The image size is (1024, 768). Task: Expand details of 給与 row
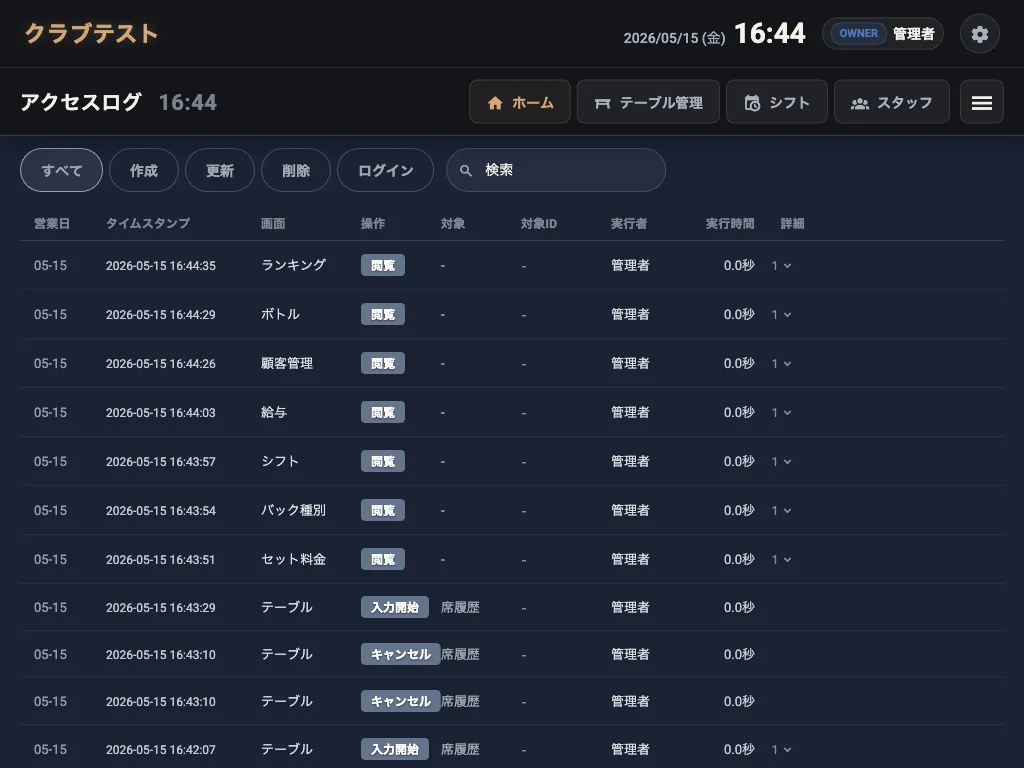pos(781,413)
